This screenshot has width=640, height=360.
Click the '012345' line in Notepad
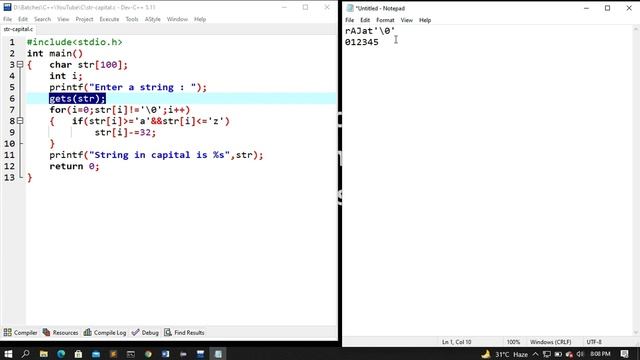point(362,42)
